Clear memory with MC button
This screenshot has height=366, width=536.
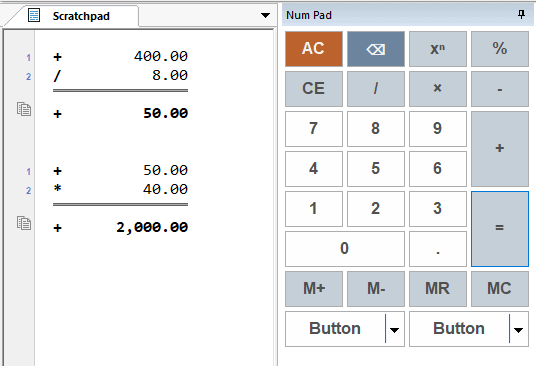click(500, 289)
